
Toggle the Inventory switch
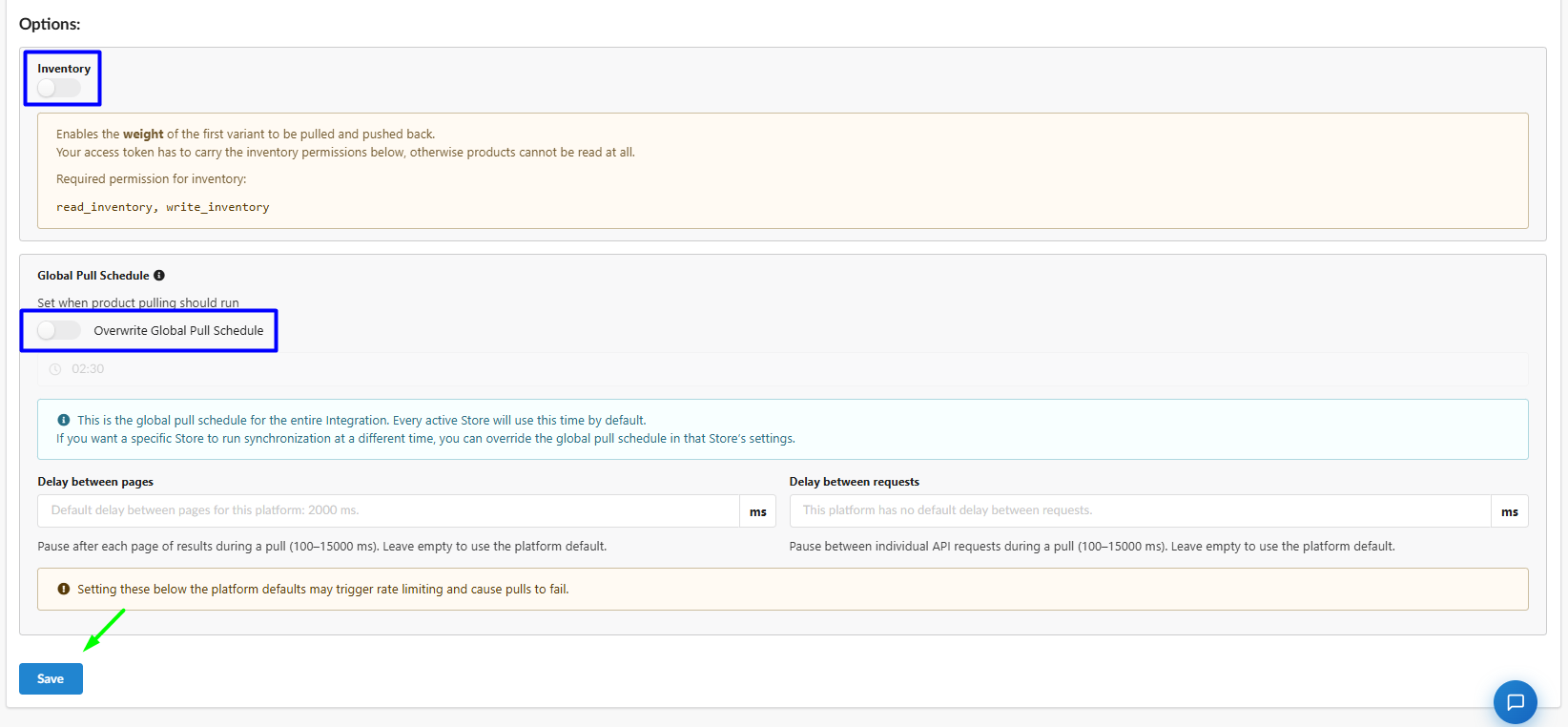point(59,88)
